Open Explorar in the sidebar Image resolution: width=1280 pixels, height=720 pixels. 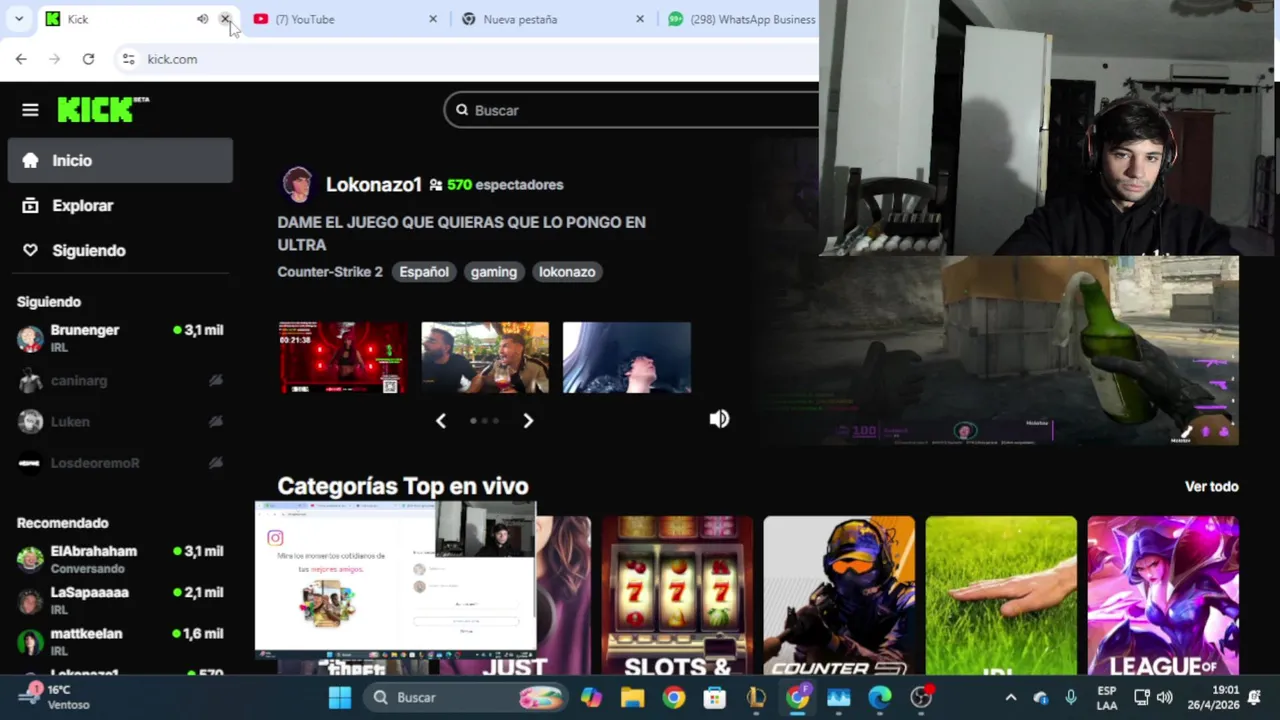tap(120, 205)
